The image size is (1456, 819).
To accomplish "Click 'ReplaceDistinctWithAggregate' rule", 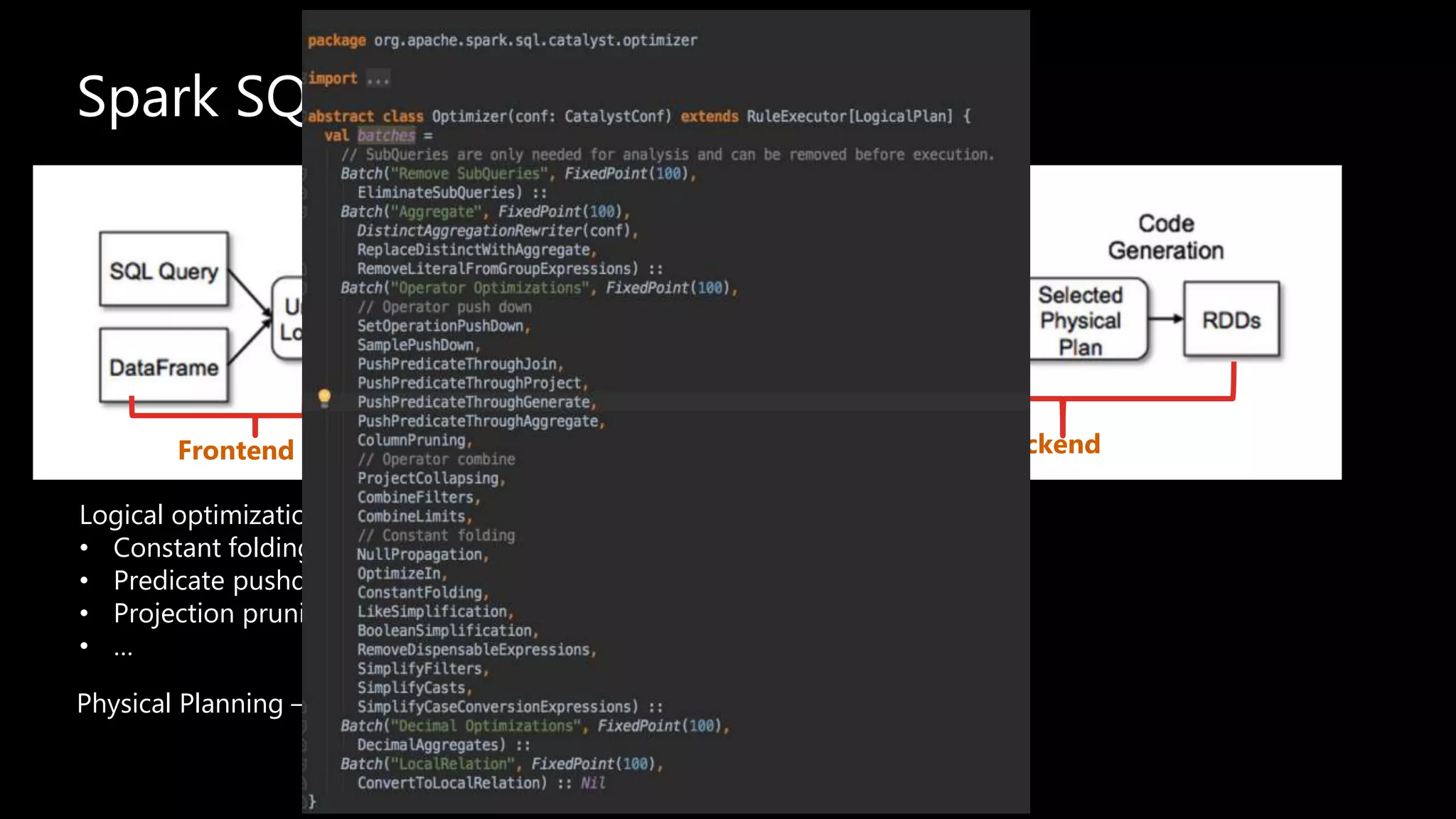I will pos(473,250).
